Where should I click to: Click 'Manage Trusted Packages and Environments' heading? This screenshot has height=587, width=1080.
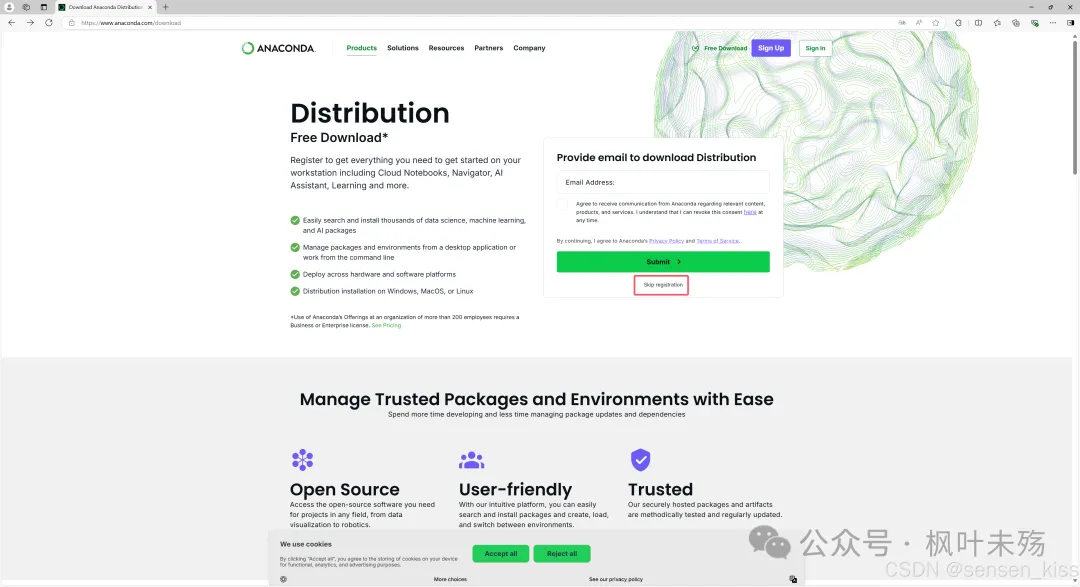[x=537, y=400]
